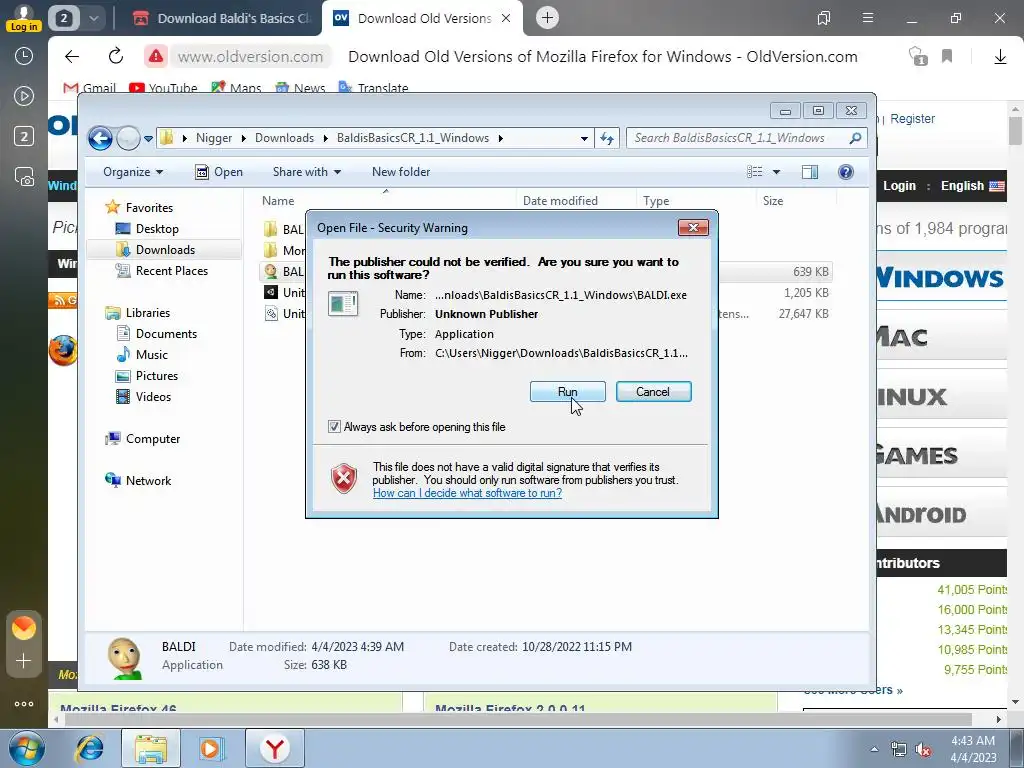Click the Explorer forward navigation arrow

(128, 138)
